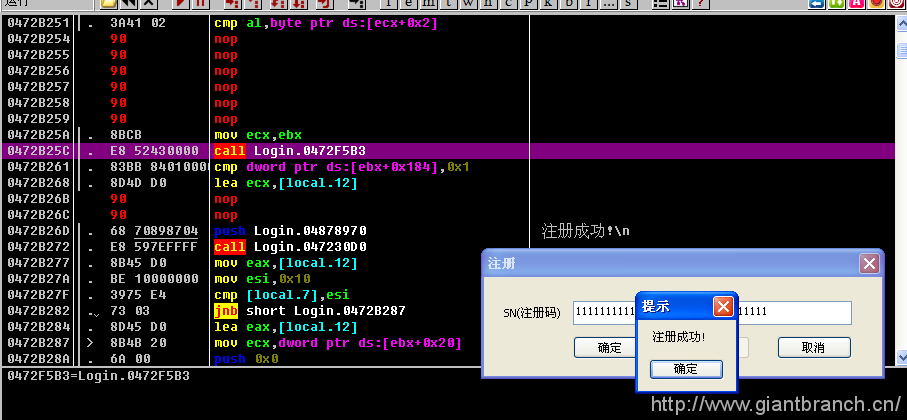Click address 0472B272
The image size is (907, 420).
[38, 247]
